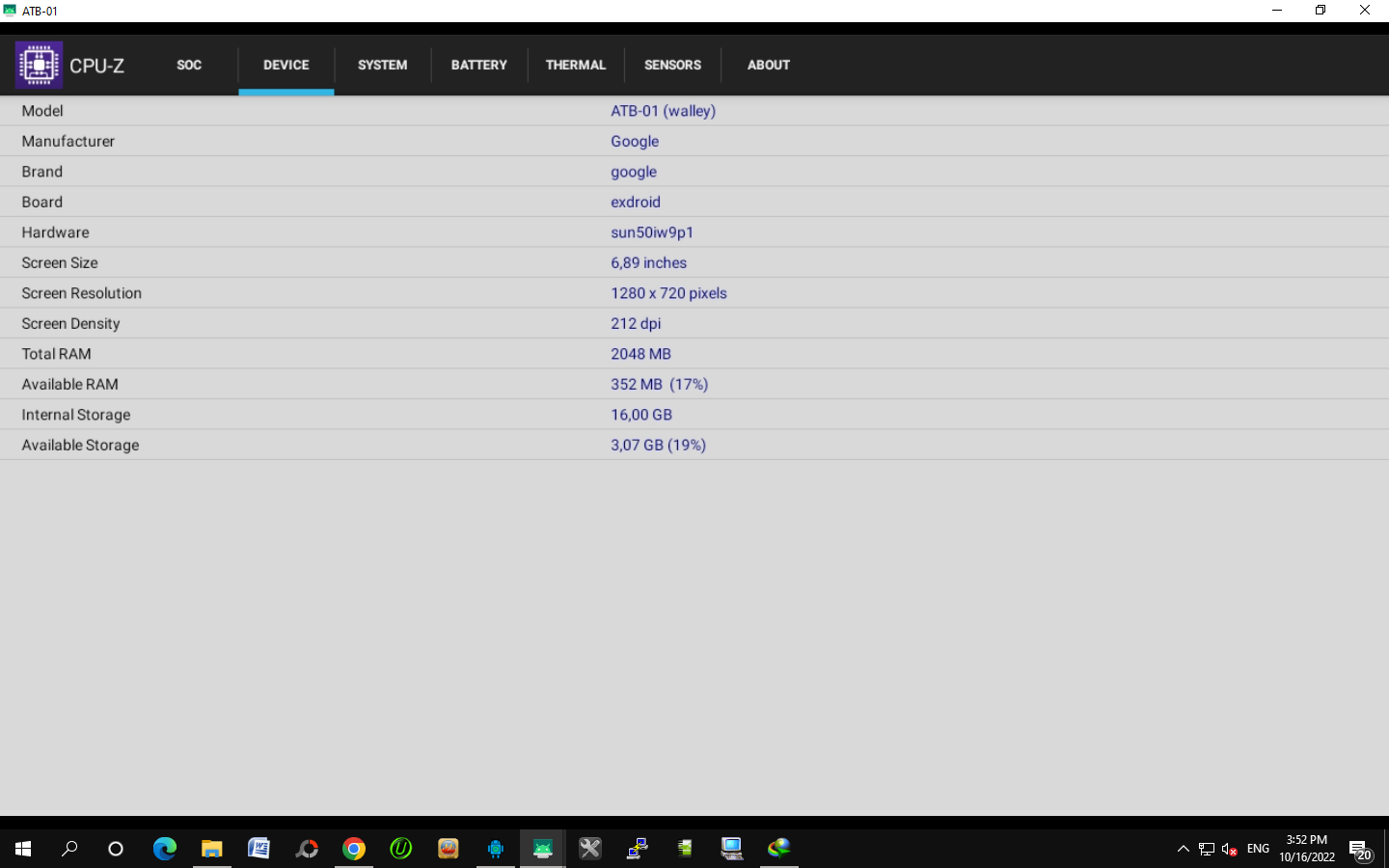The width and height of the screenshot is (1389, 868).
Task: Click the muted volume tray icon
Action: (x=1230, y=849)
